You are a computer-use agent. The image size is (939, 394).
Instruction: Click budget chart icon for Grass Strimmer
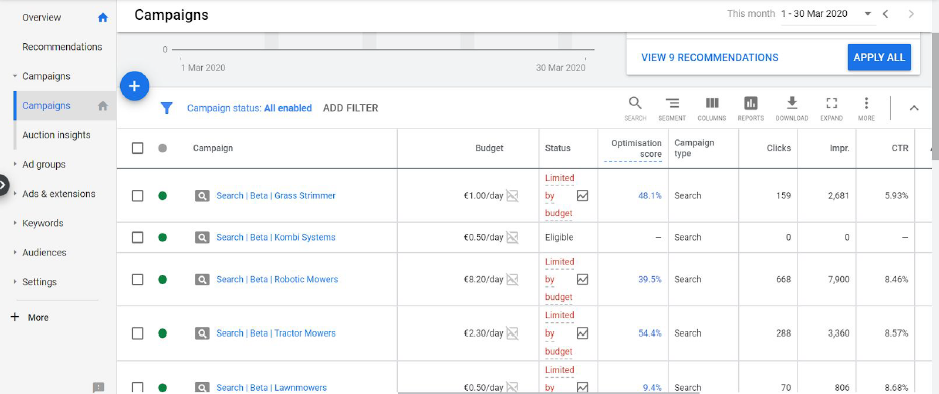[512, 196]
